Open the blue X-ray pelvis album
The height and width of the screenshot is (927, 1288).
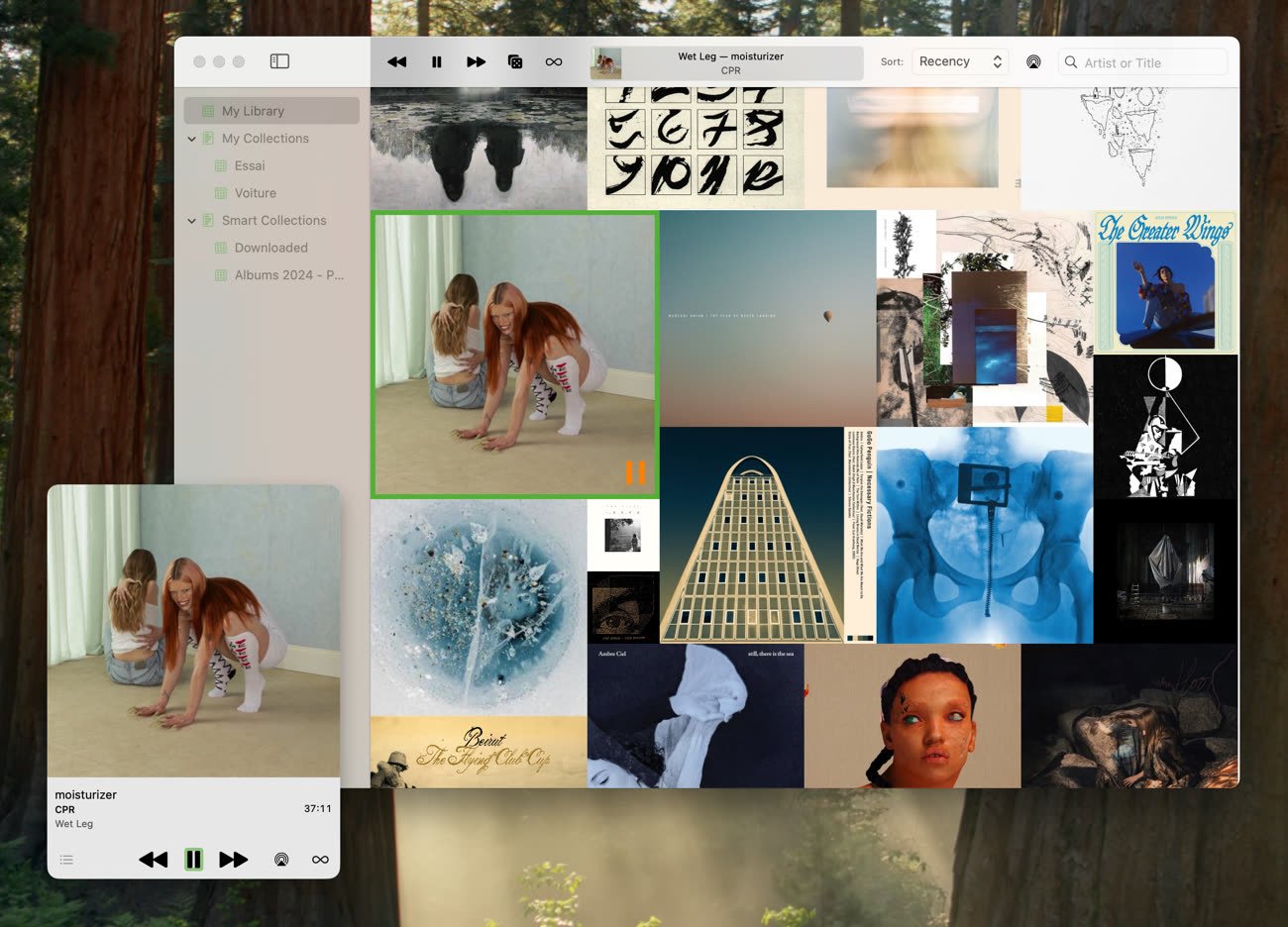[x=985, y=535]
